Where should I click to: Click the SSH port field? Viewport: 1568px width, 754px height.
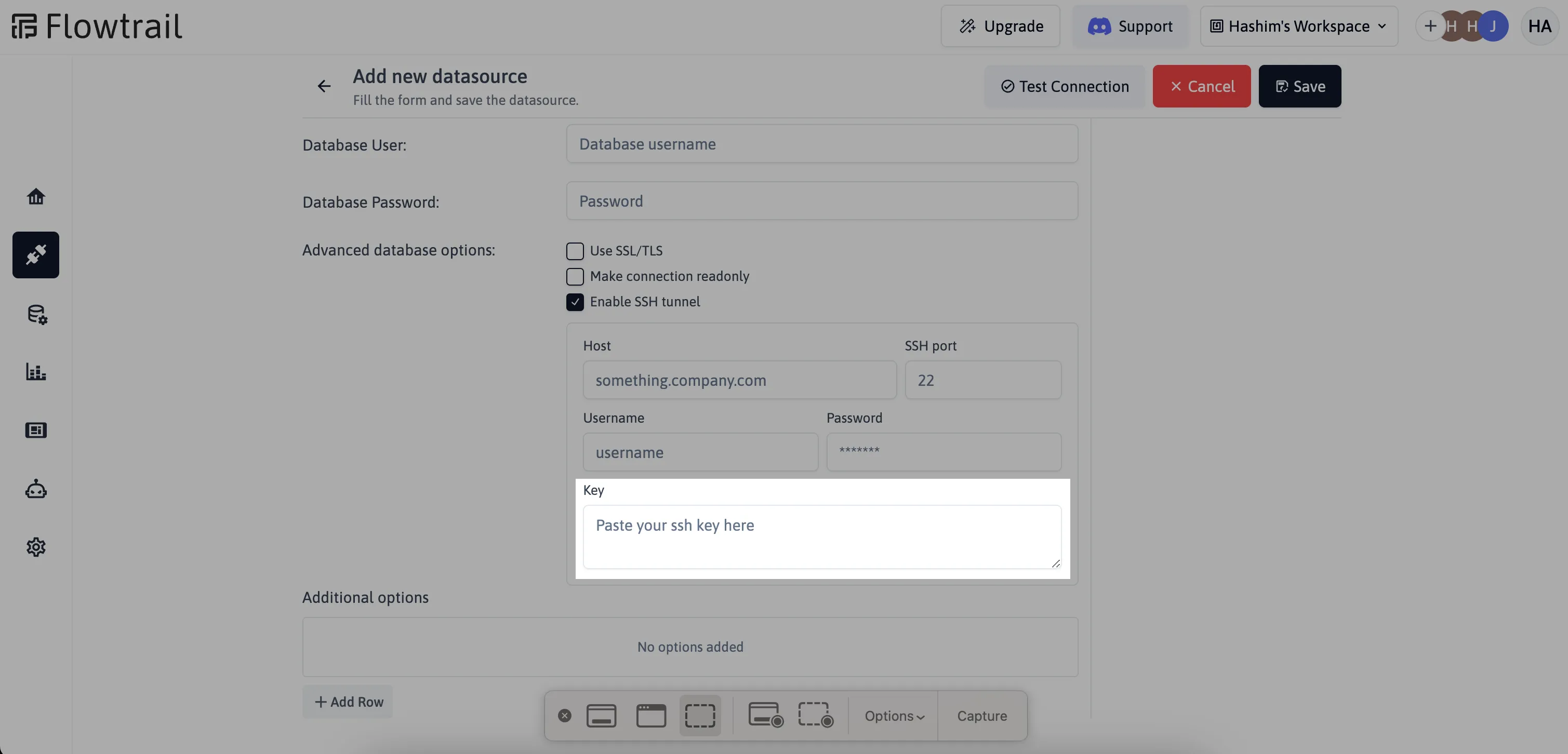point(983,380)
